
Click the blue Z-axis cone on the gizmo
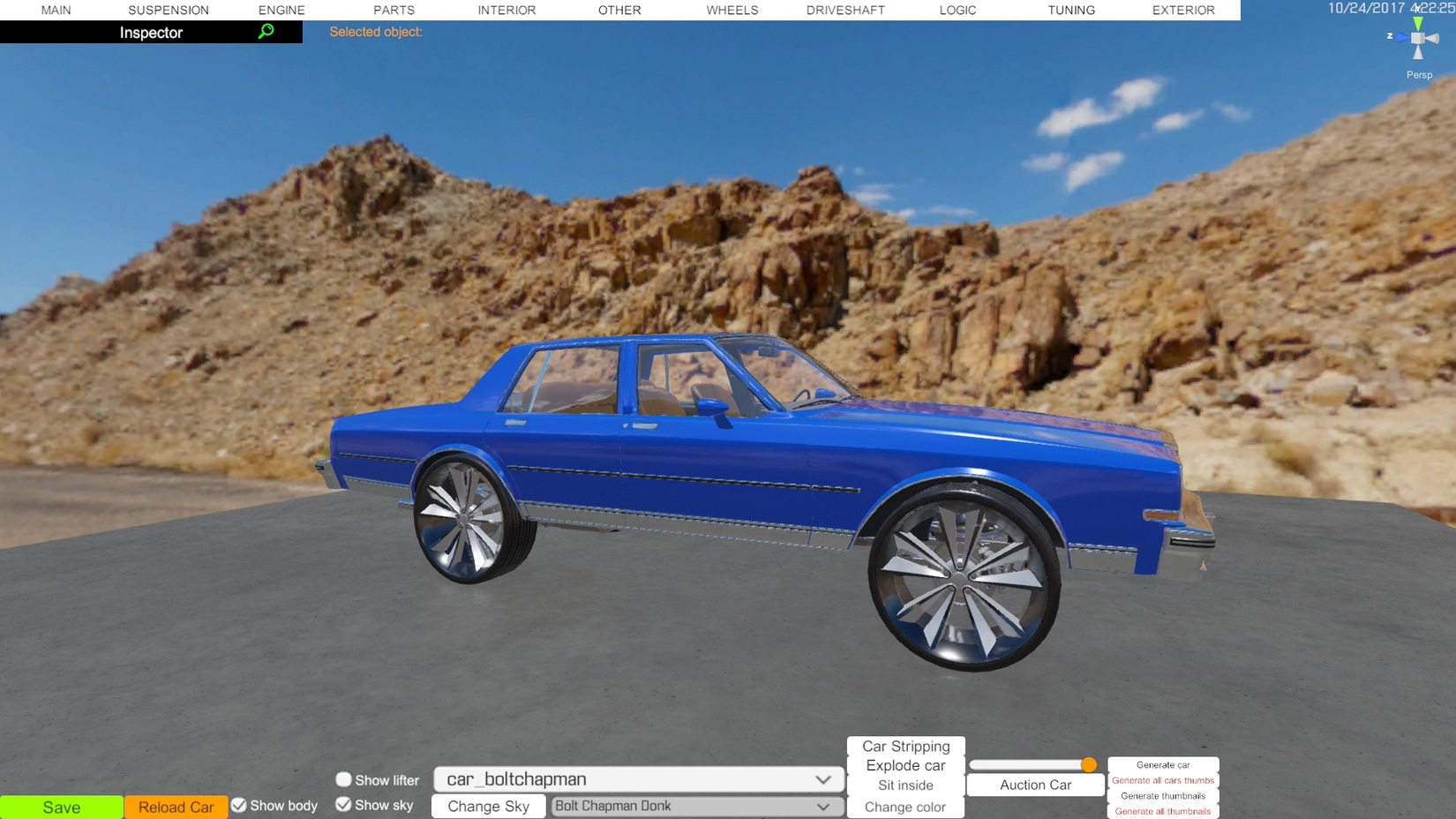(1401, 38)
